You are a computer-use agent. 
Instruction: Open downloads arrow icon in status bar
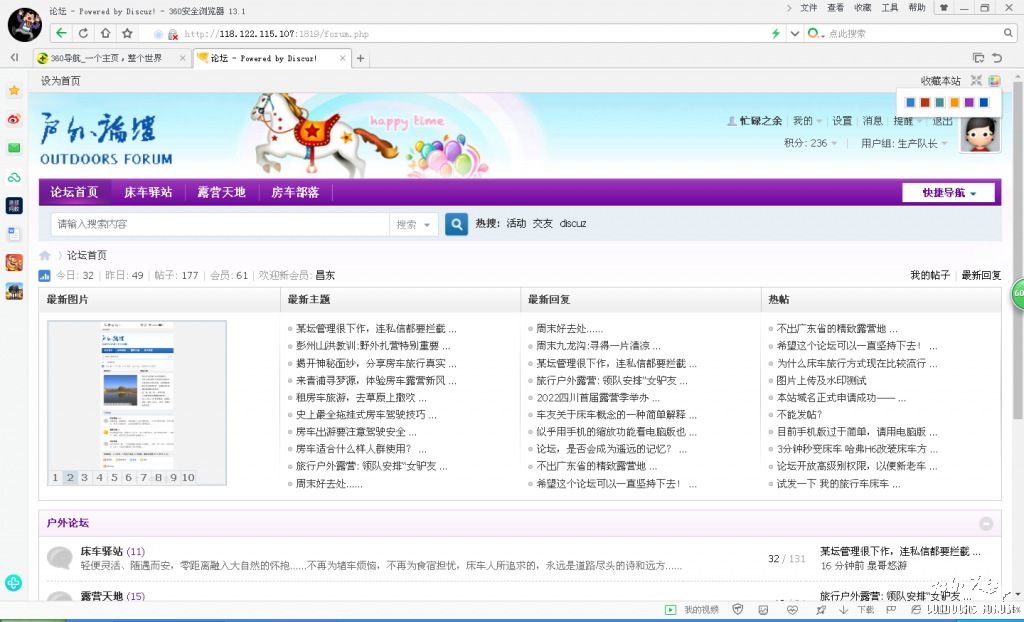coord(843,610)
